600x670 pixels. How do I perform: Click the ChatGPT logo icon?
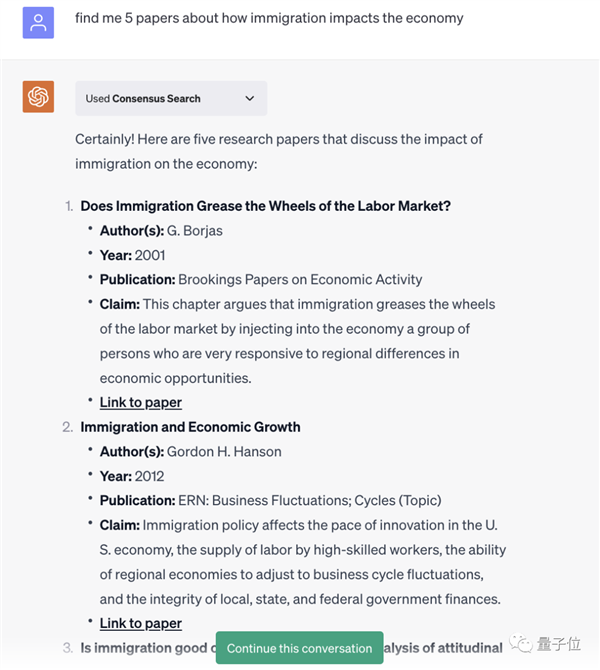point(38,97)
